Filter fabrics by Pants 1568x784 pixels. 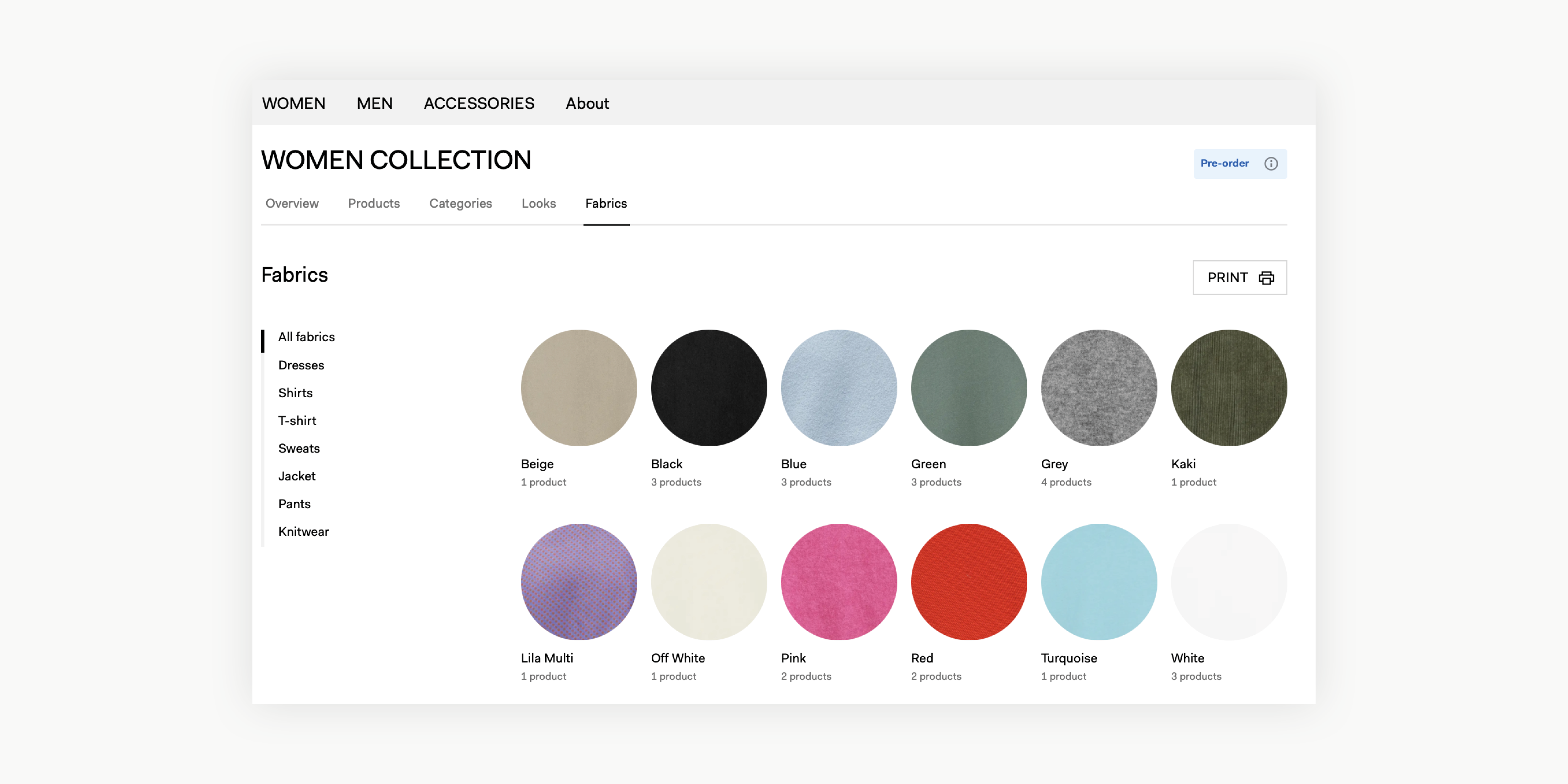pyautogui.click(x=294, y=504)
